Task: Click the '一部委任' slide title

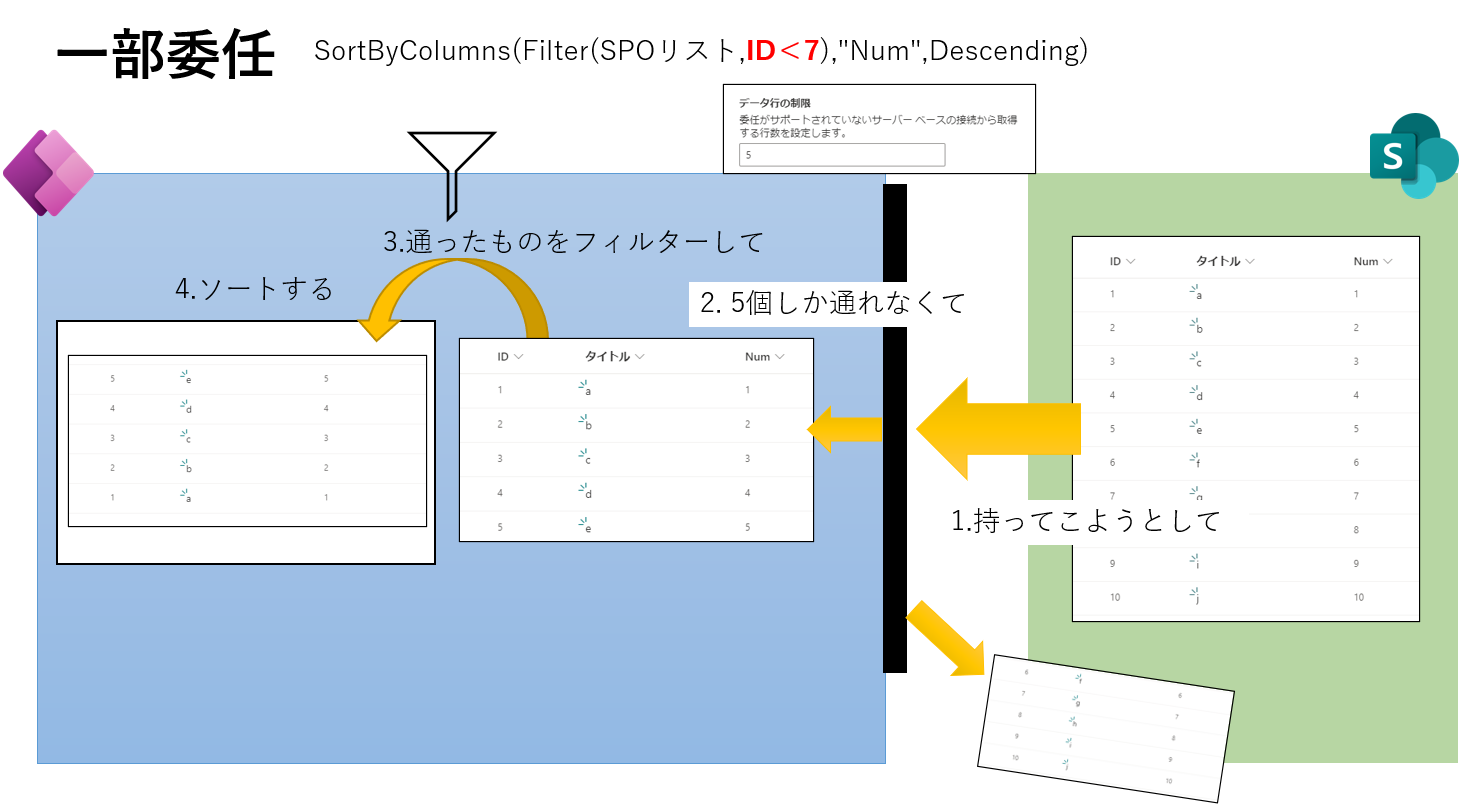Action: pyautogui.click(x=165, y=55)
